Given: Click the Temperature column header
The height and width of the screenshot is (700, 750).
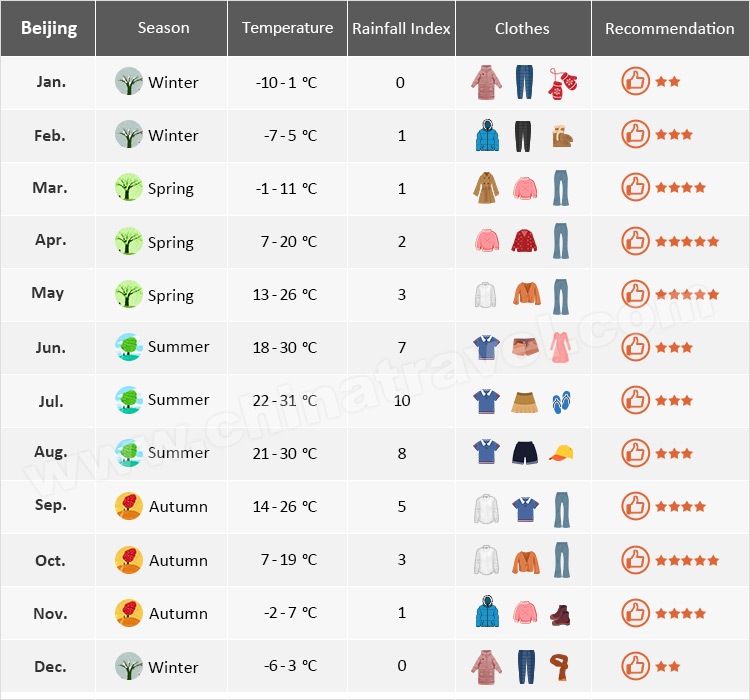Looking at the screenshot, I should pyautogui.click(x=287, y=28).
